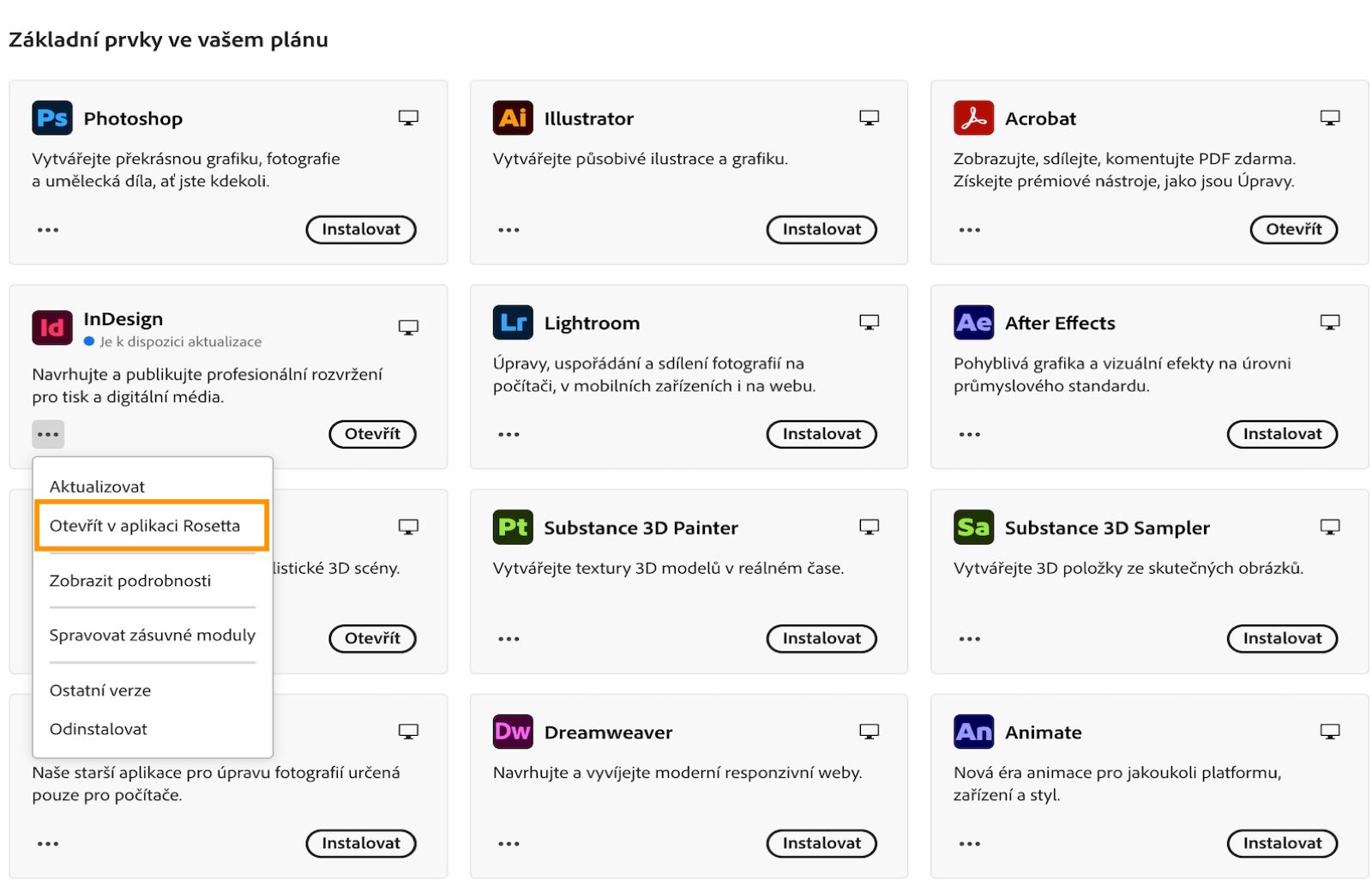Choose Zobrazit podrobnosti menu entry
The height and width of the screenshot is (886, 1372).
(153, 581)
